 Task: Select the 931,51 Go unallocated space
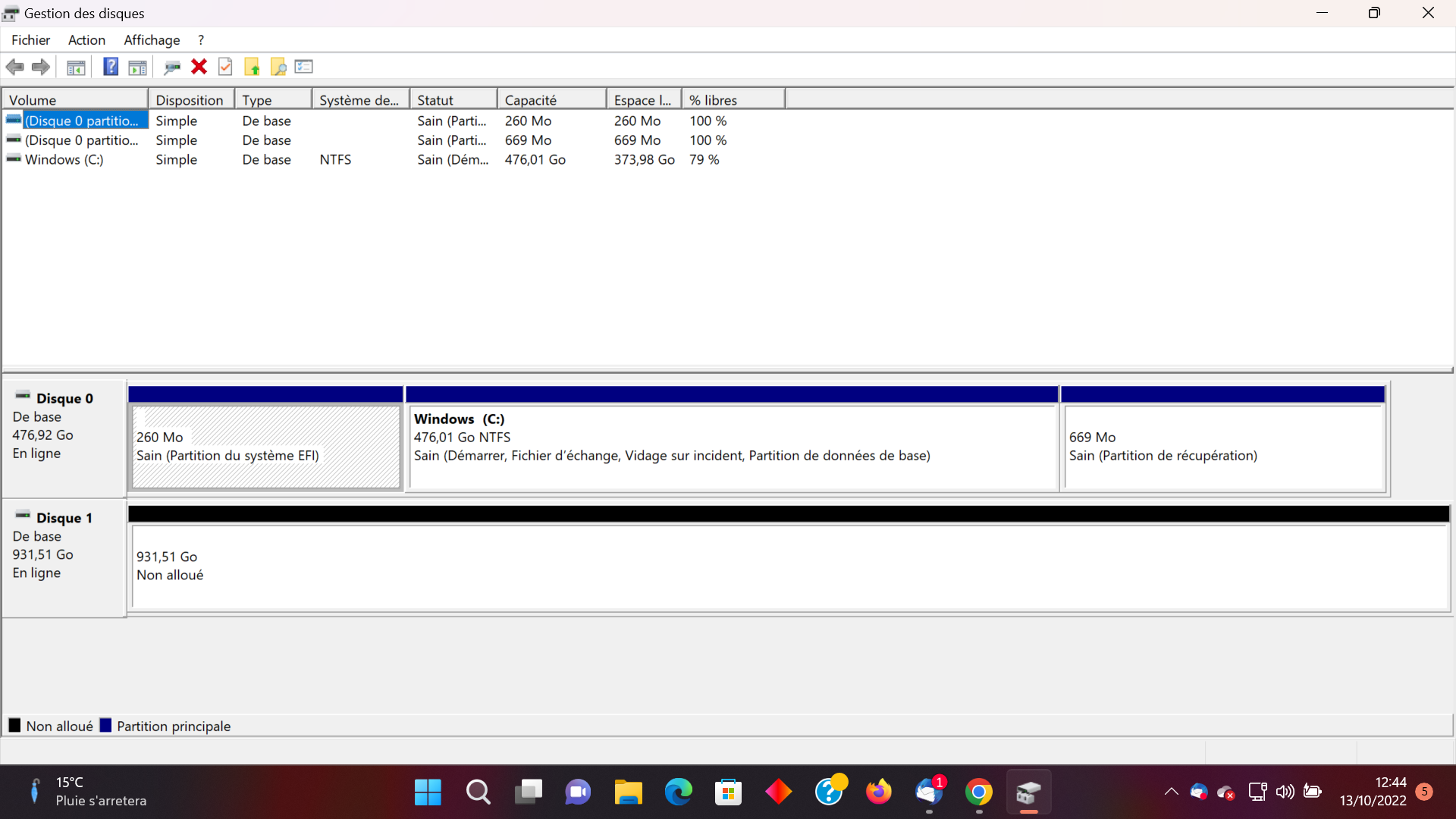click(x=789, y=566)
